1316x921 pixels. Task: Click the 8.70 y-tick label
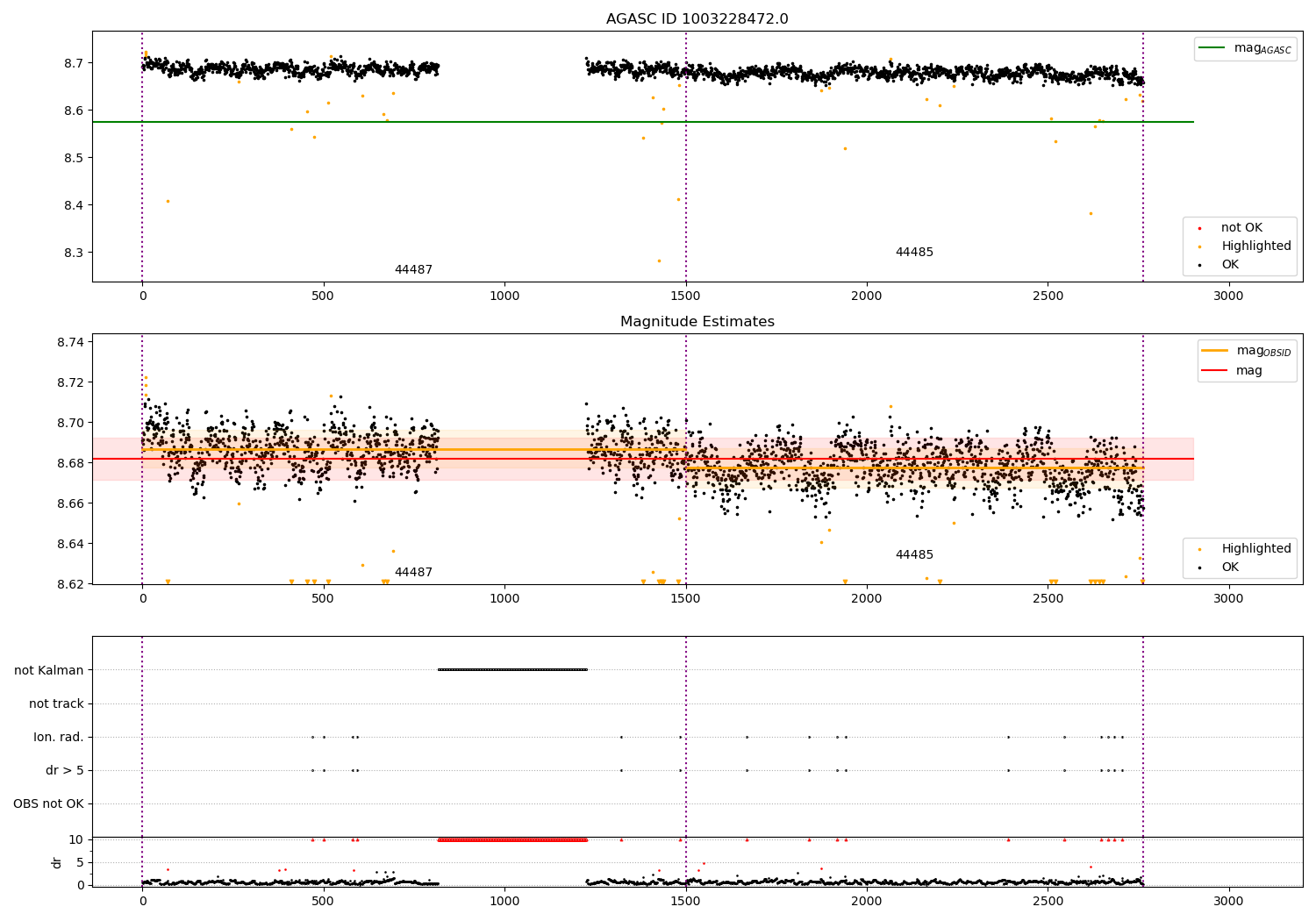pos(70,423)
